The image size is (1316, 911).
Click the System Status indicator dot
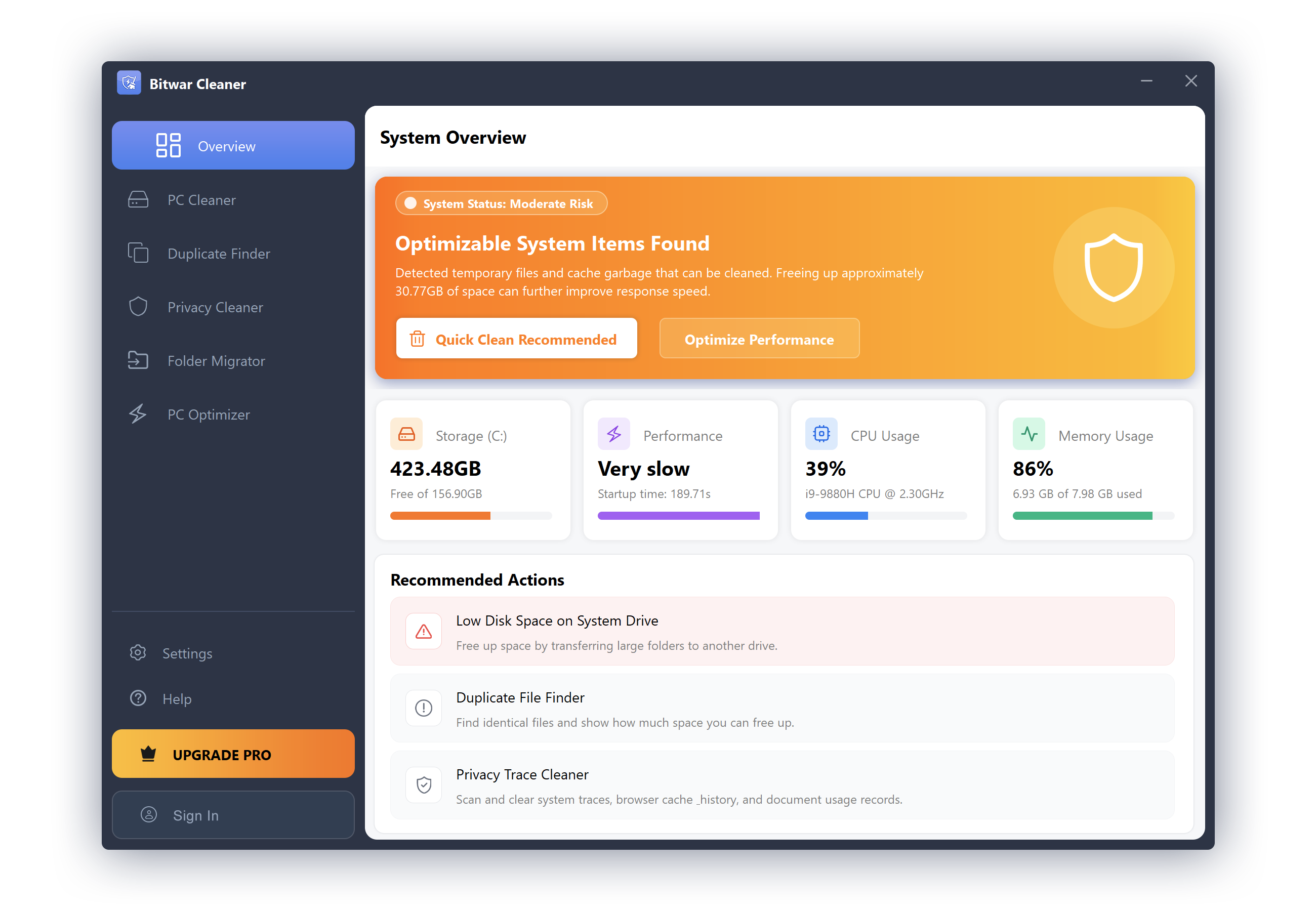(x=410, y=203)
